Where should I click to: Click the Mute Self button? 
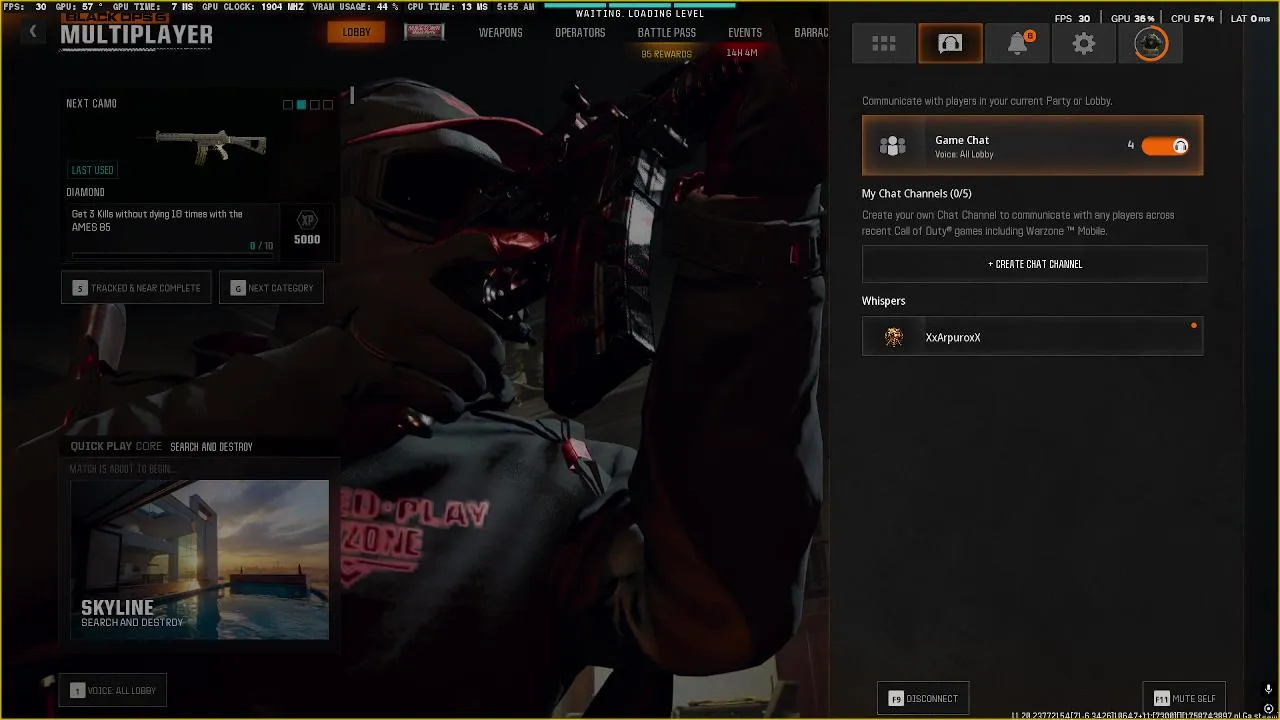(1184, 699)
